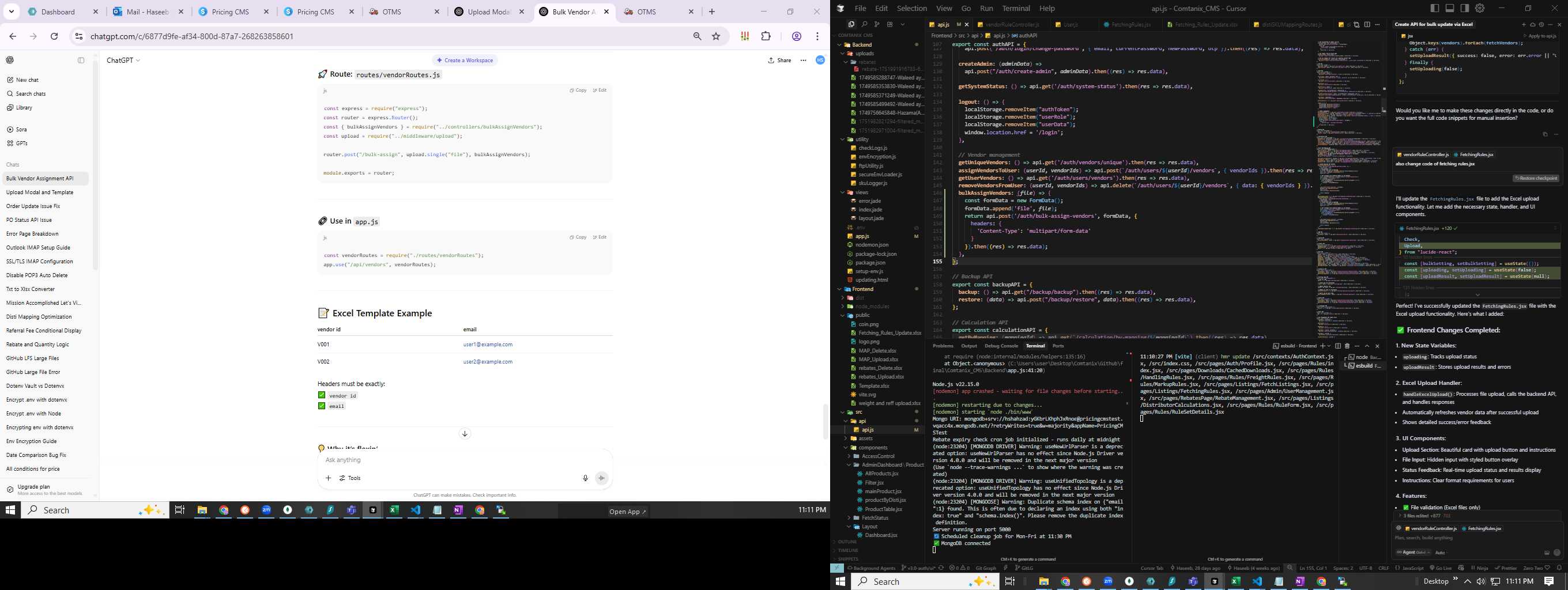Image resolution: width=1568 pixels, height=590 pixels.
Task: Click the Create a Workspace button
Action: point(465,60)
